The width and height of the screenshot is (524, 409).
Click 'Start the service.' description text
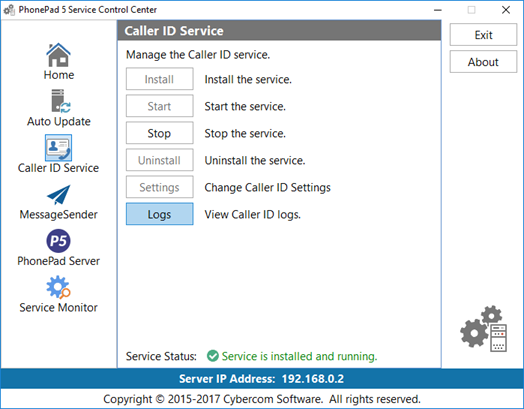pyautogui.click(x=245, y=107)
